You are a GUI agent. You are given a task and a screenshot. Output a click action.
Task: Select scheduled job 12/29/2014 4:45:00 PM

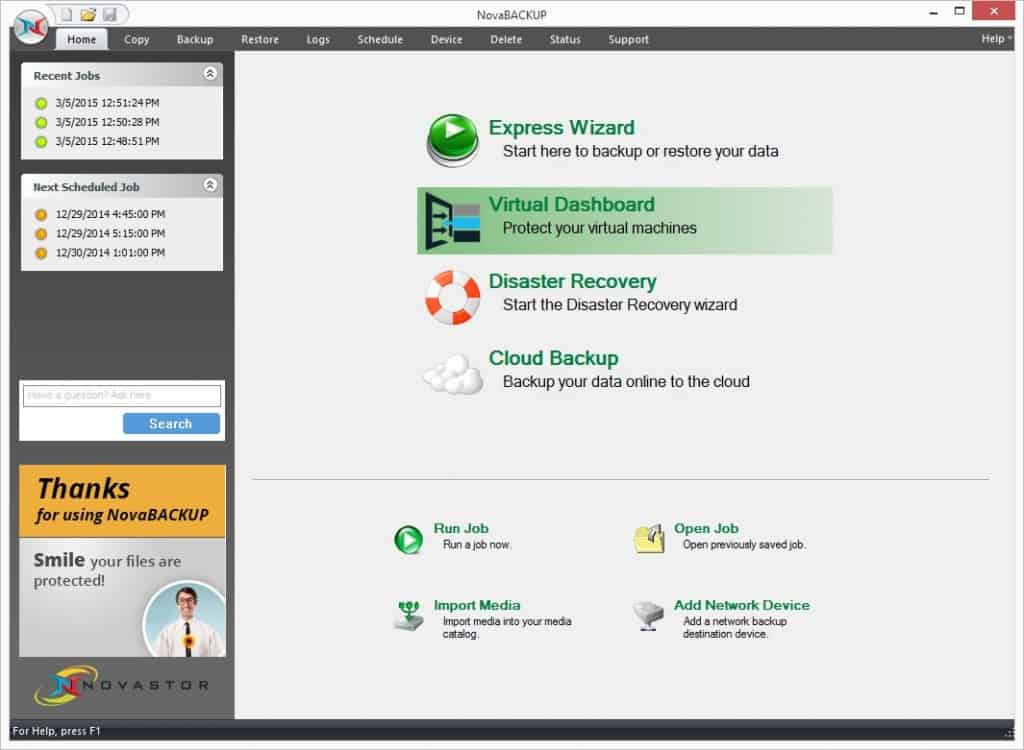click(x=110, y=214)
